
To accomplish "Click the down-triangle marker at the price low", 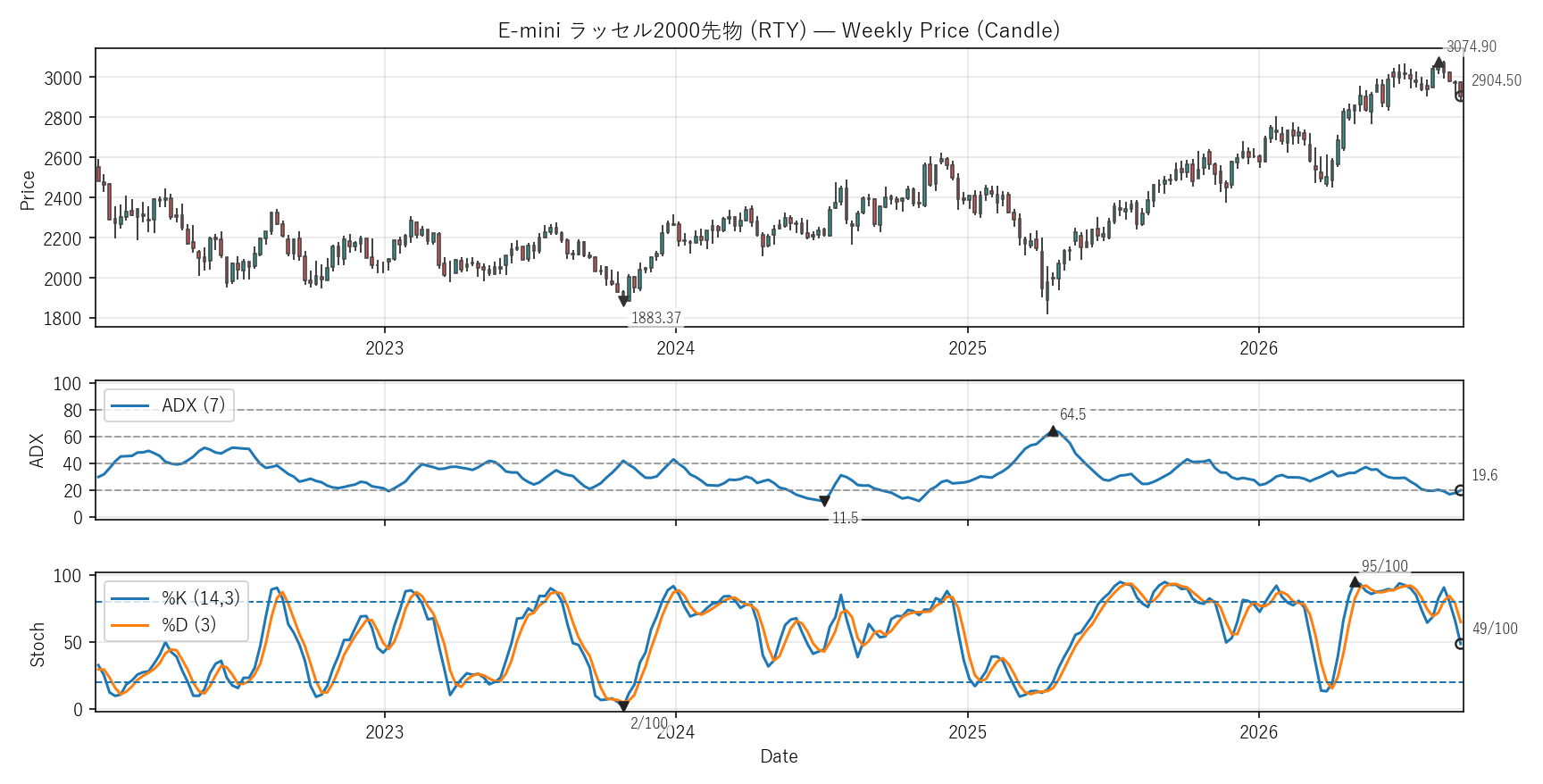I will coord(623,302).
